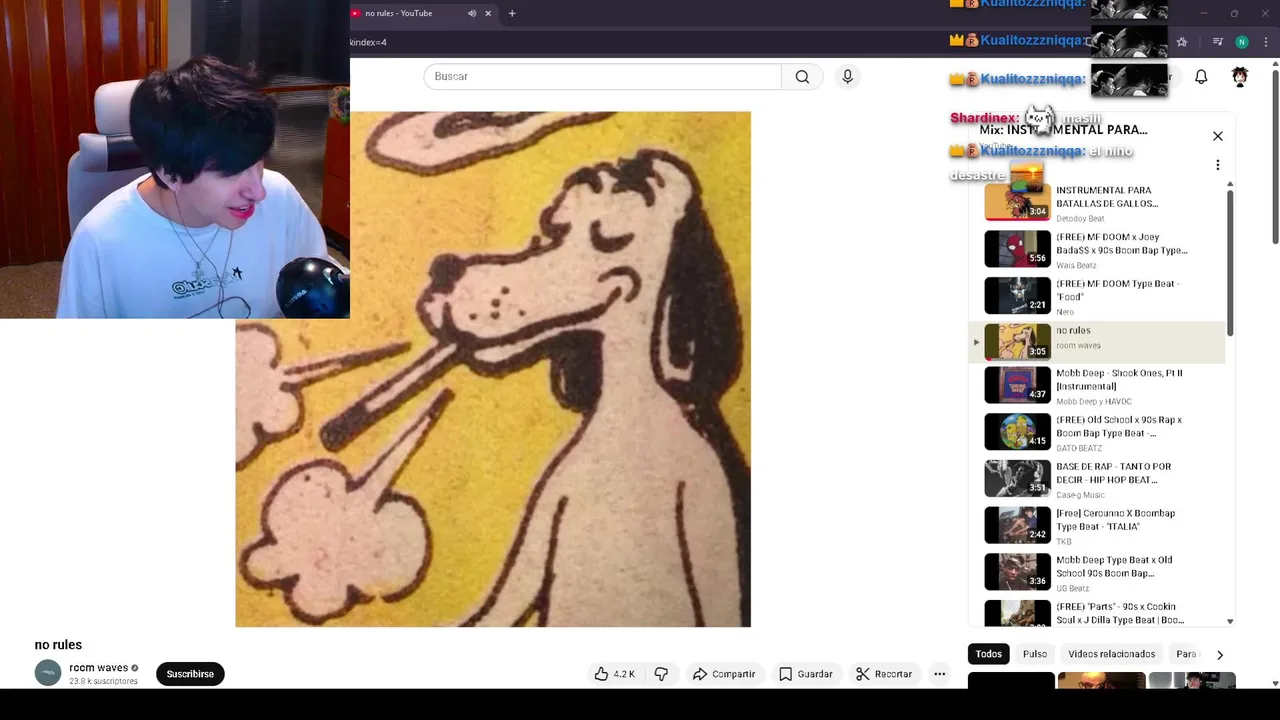Focus the Buscar search field

[x=602, y=77]
